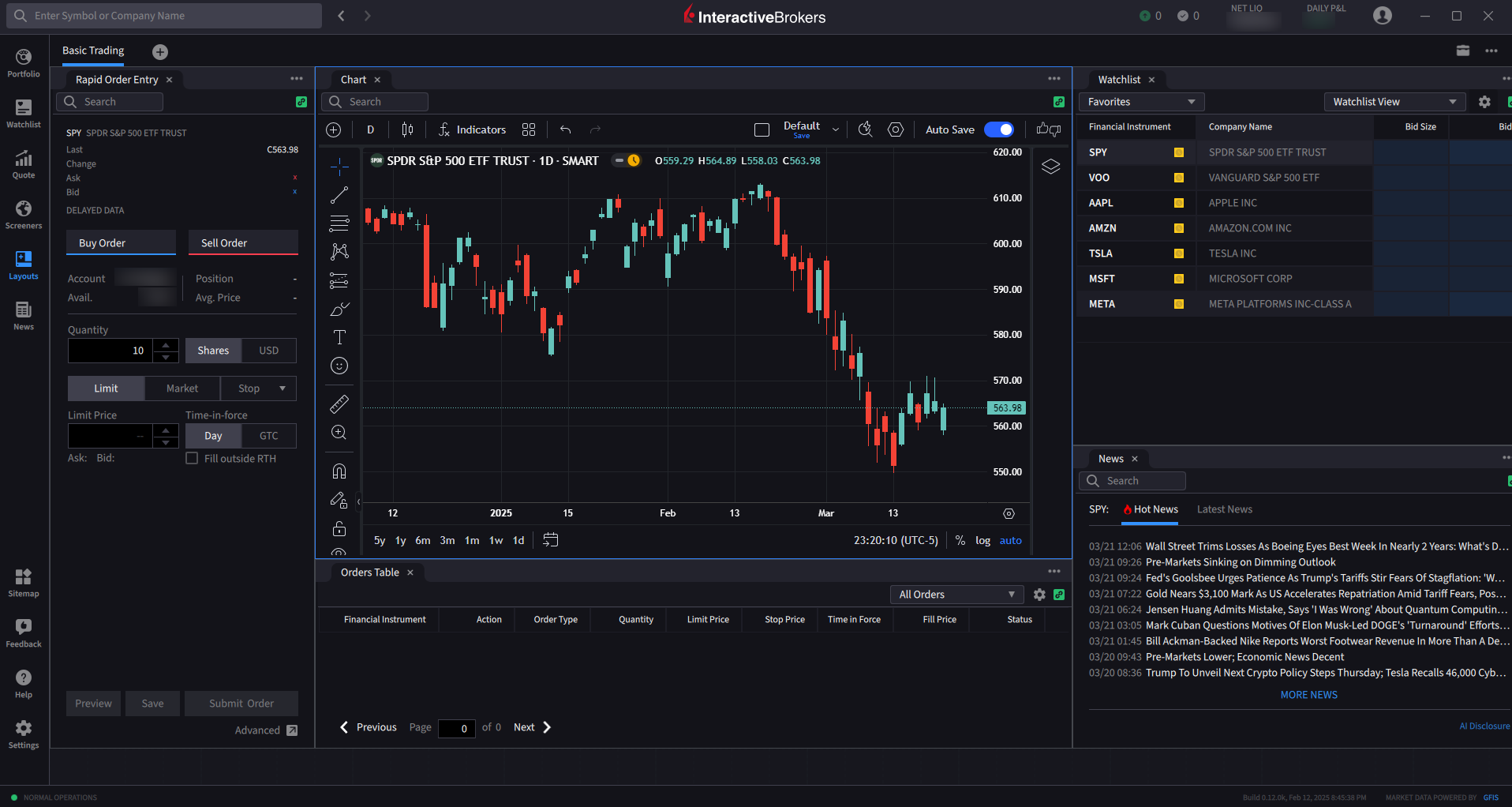
Task: Open the Advanced order entry link
Action: pos(266,730)
